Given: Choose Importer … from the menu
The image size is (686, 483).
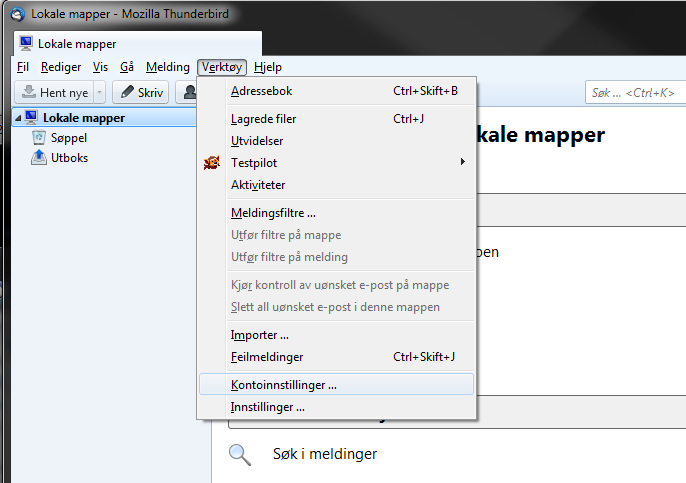Looking at the screenshot, I should click(336, 335).
